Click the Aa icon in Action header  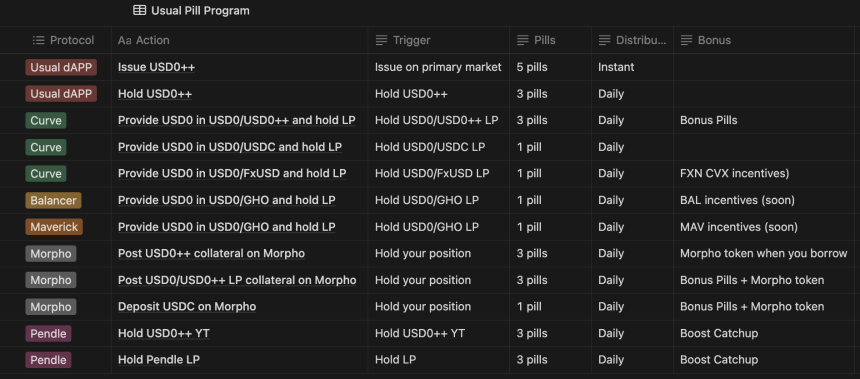coord(125,40)
